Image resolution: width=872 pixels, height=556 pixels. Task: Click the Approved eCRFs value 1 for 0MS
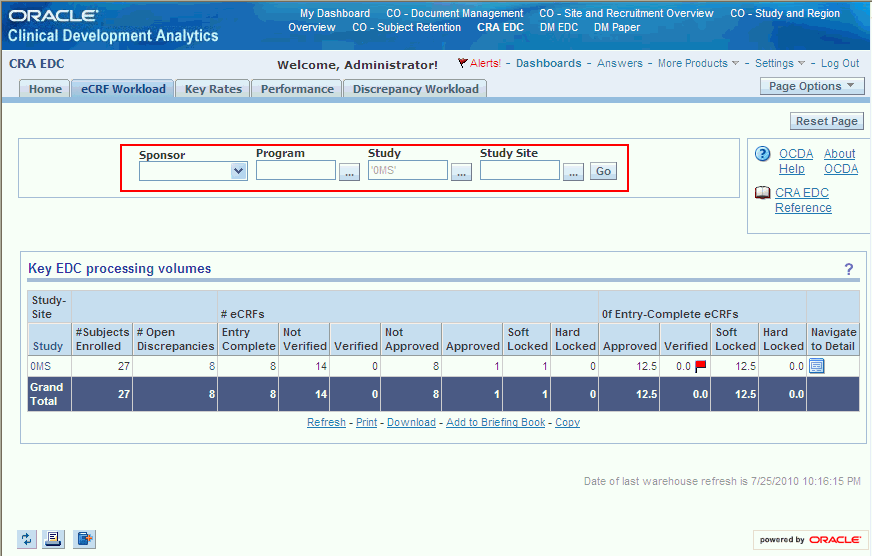[497, 366]
